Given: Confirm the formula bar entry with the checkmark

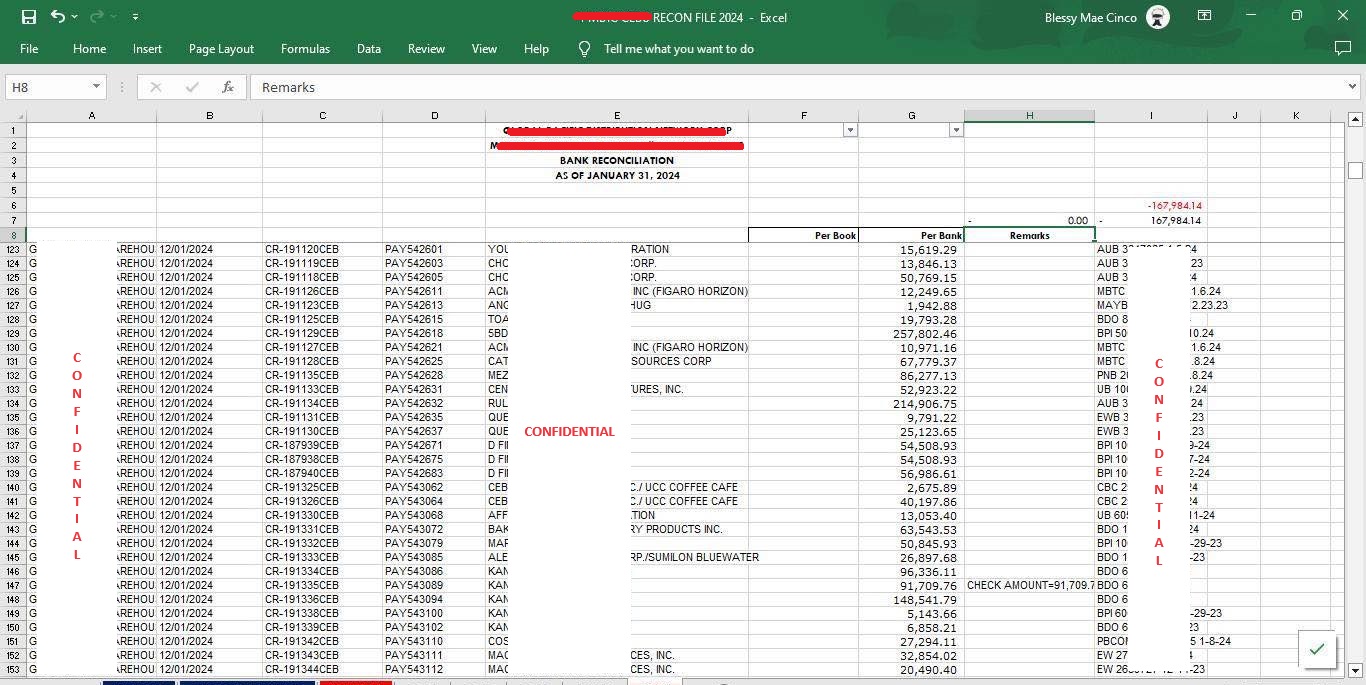Looking at the screenshot, I should click(192, 87).
